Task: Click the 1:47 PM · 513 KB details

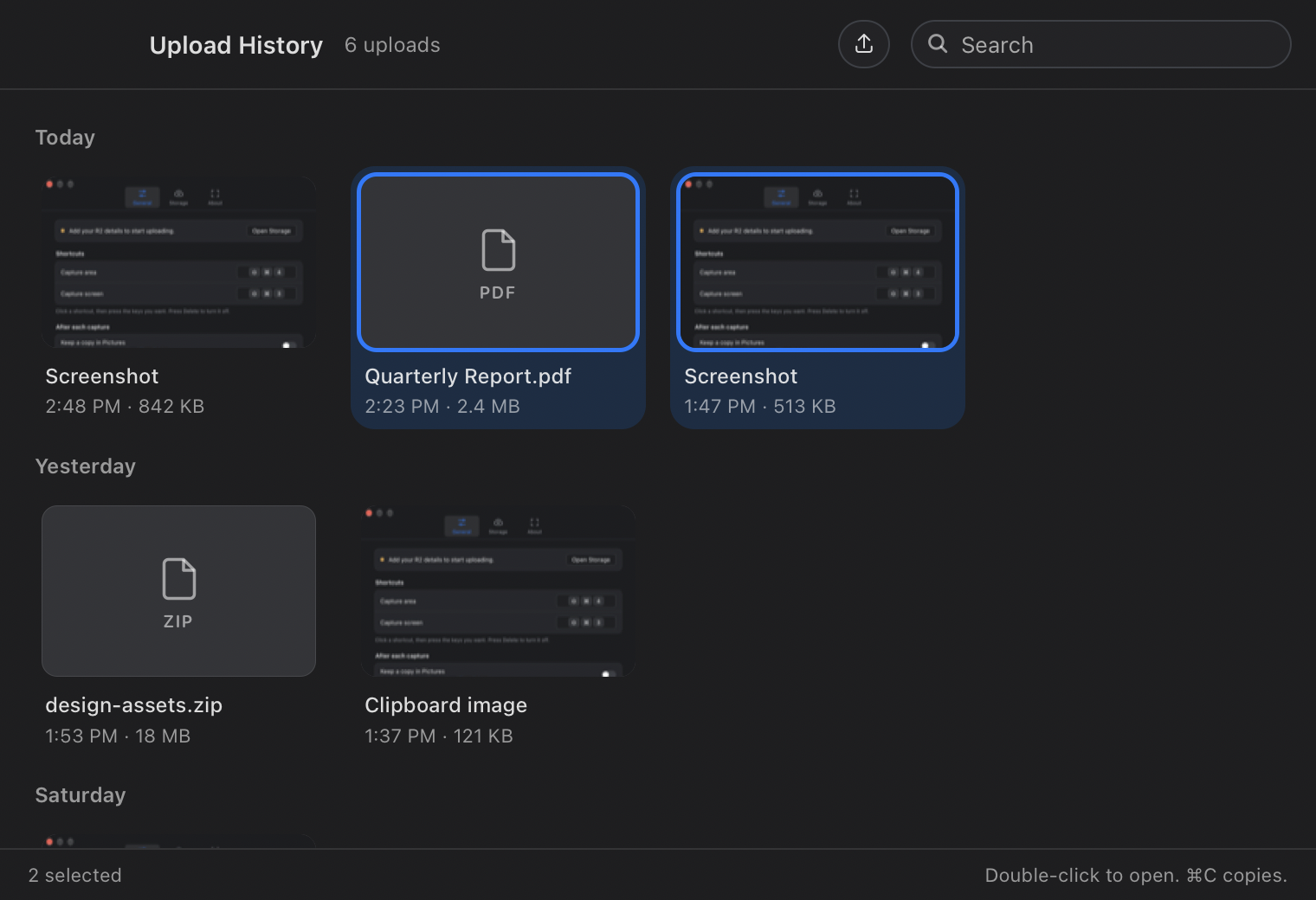Action: click(x=760, y=407)
